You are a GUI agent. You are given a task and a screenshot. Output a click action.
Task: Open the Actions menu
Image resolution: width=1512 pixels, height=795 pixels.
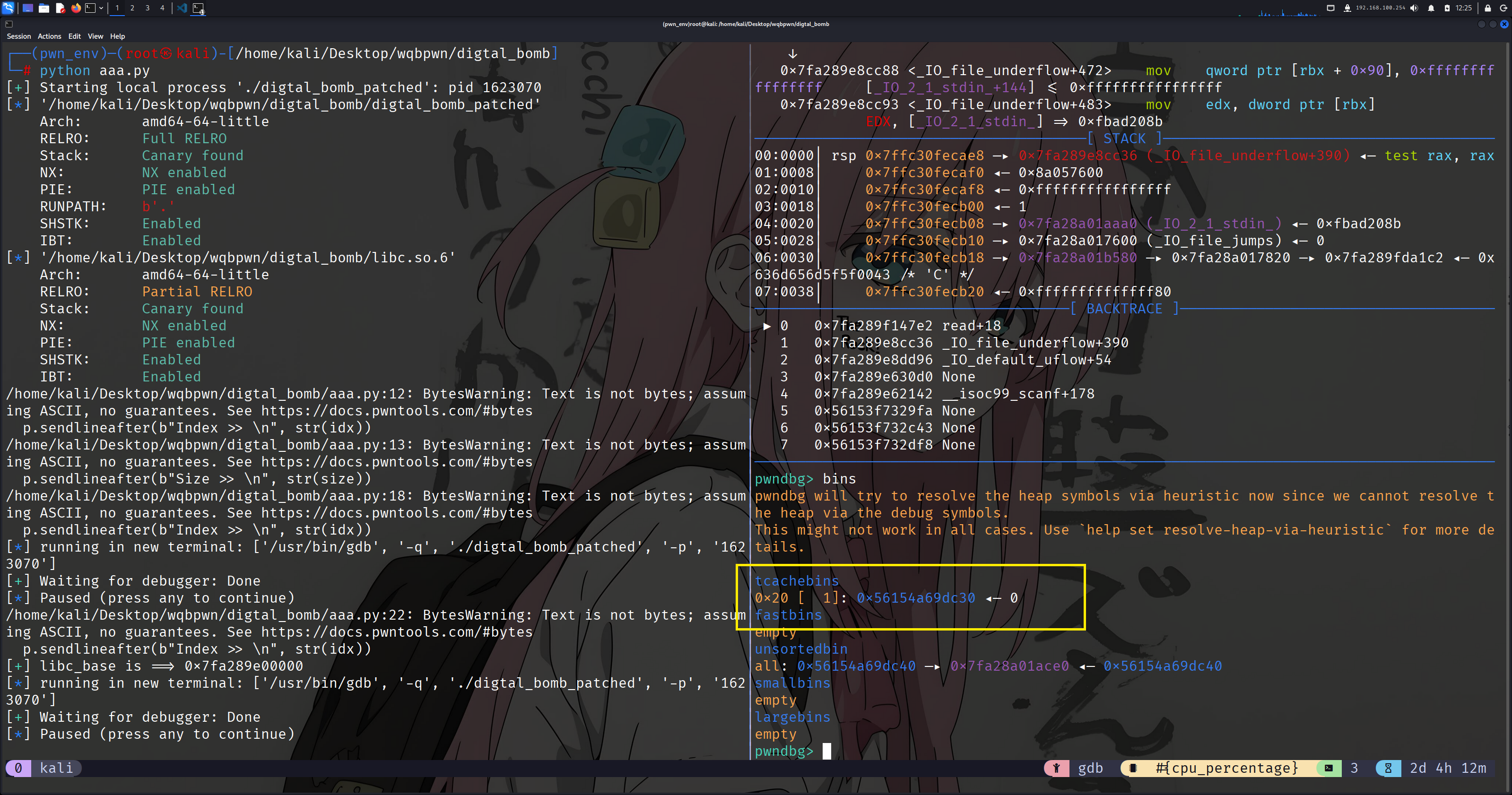coord(49,36)
